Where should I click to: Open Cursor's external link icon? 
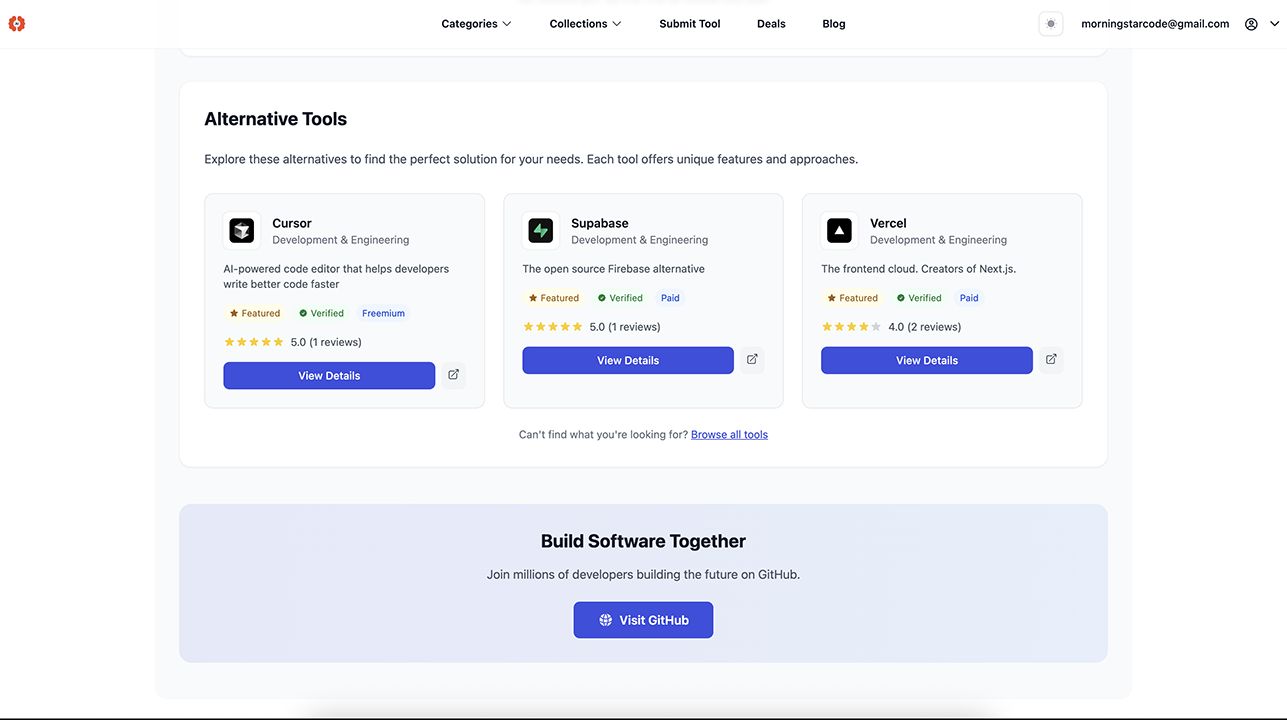pos(453,375)
